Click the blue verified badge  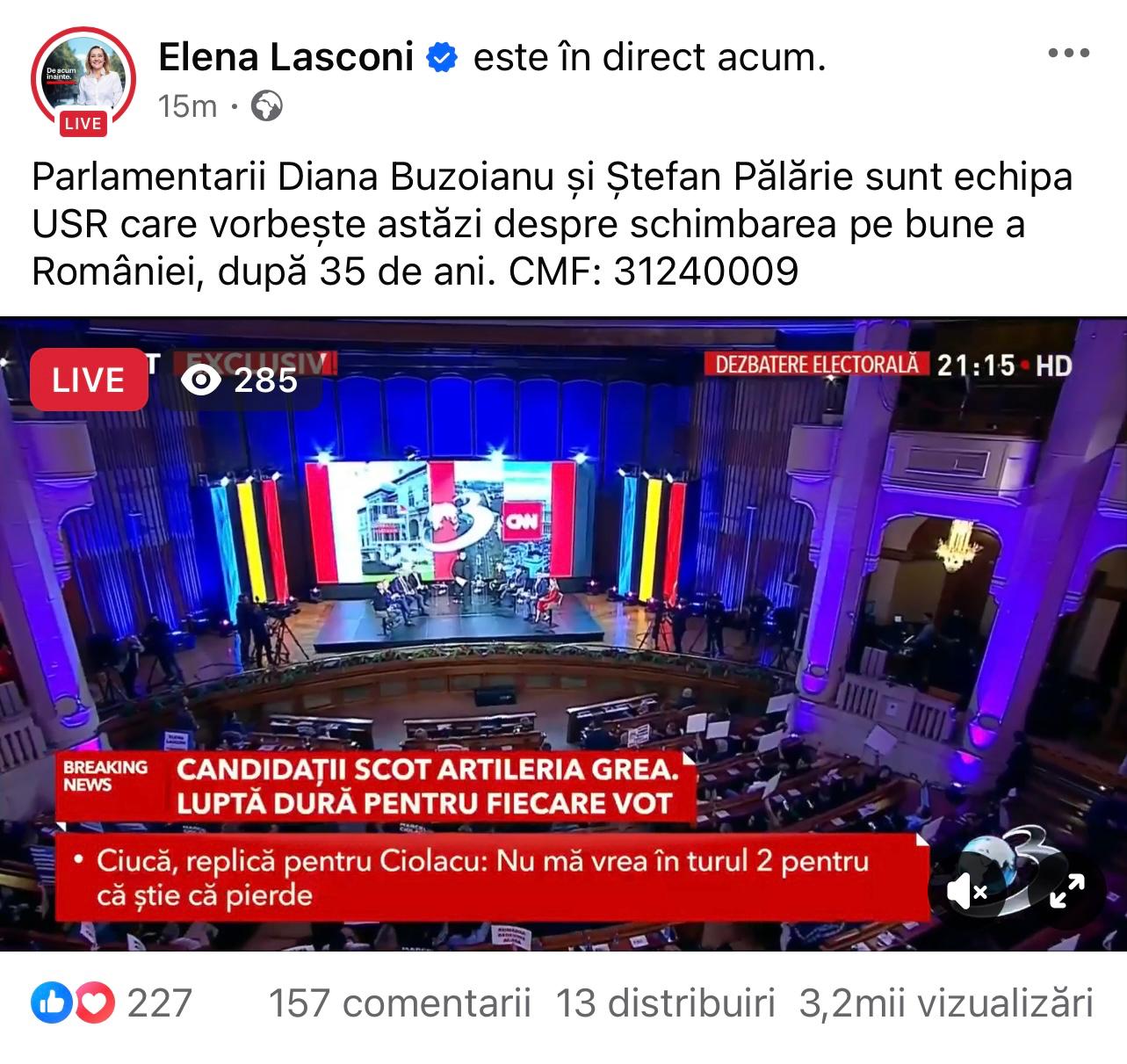click(442, 58)
